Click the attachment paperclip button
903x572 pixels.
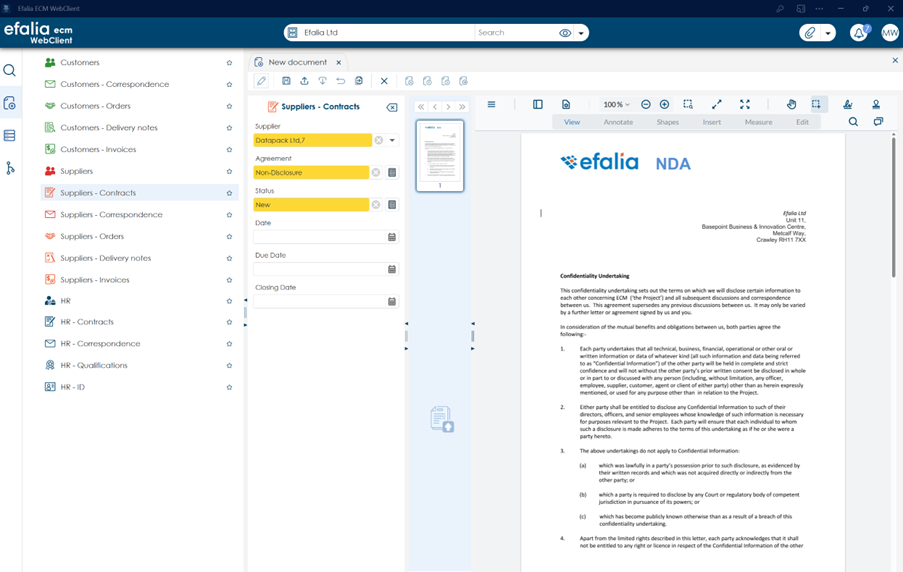(810, 33)
